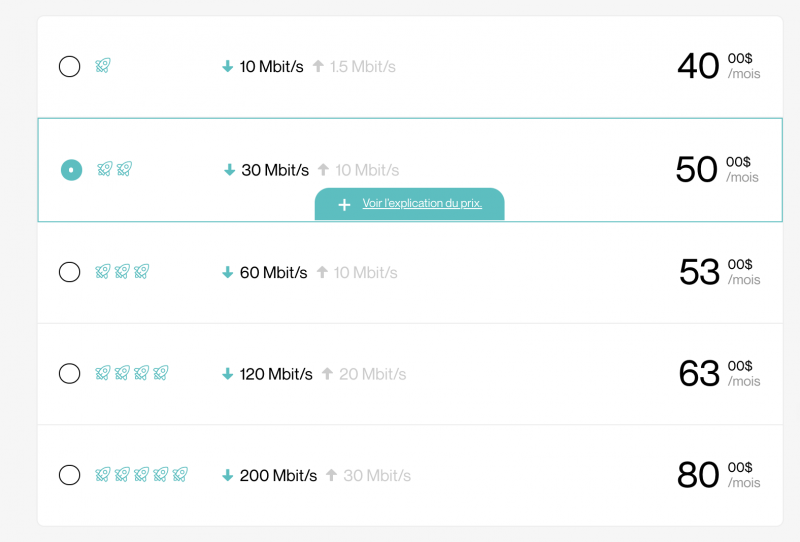Viewport: 800px width, 542px height.
Task: Pick the 120 Mbit/s plan radio button
Action: click(x=70, y=374)
